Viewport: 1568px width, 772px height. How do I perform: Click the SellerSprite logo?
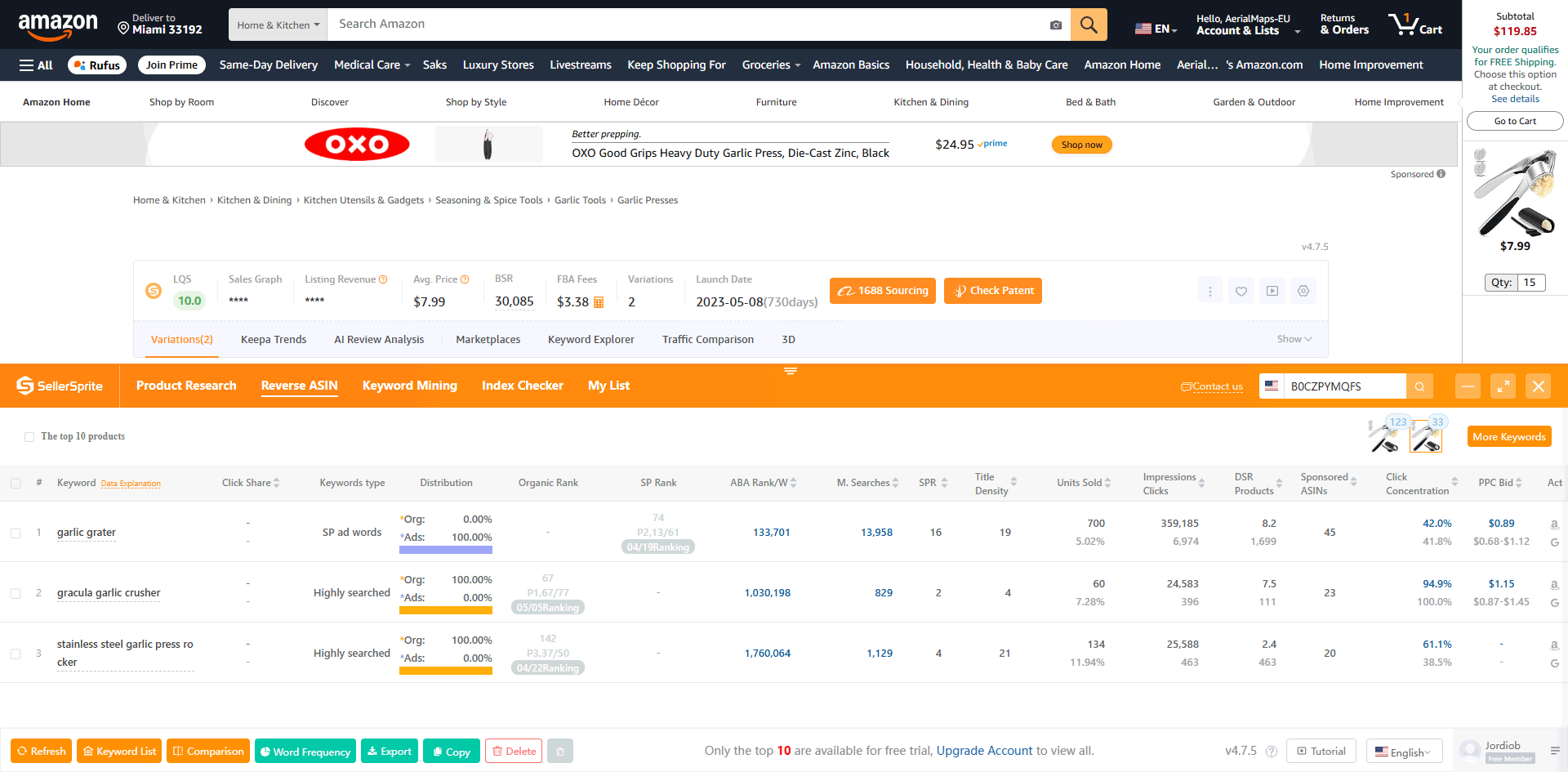pos(60,386)
